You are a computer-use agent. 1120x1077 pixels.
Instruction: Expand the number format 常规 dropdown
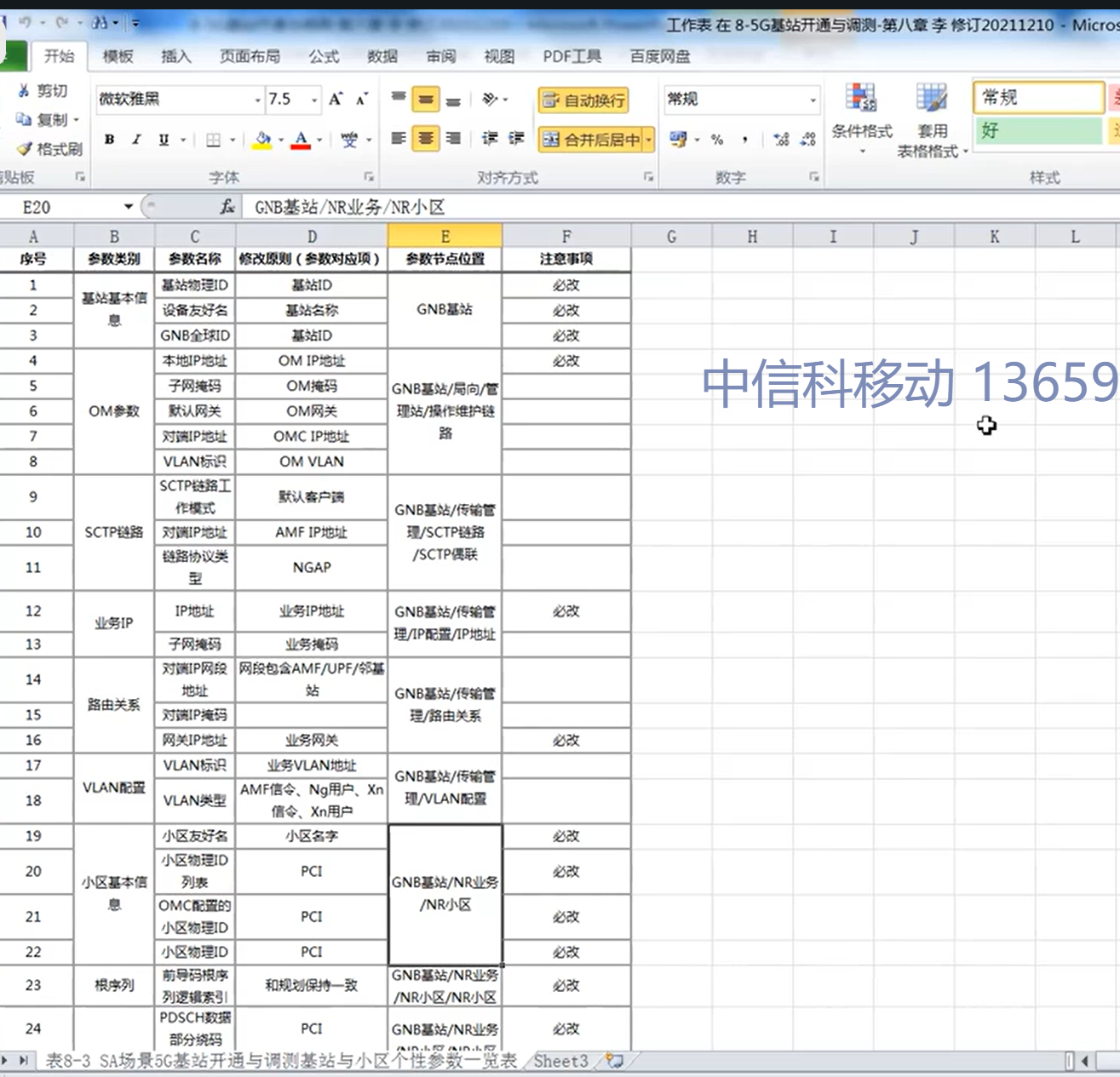click(813, 100)
